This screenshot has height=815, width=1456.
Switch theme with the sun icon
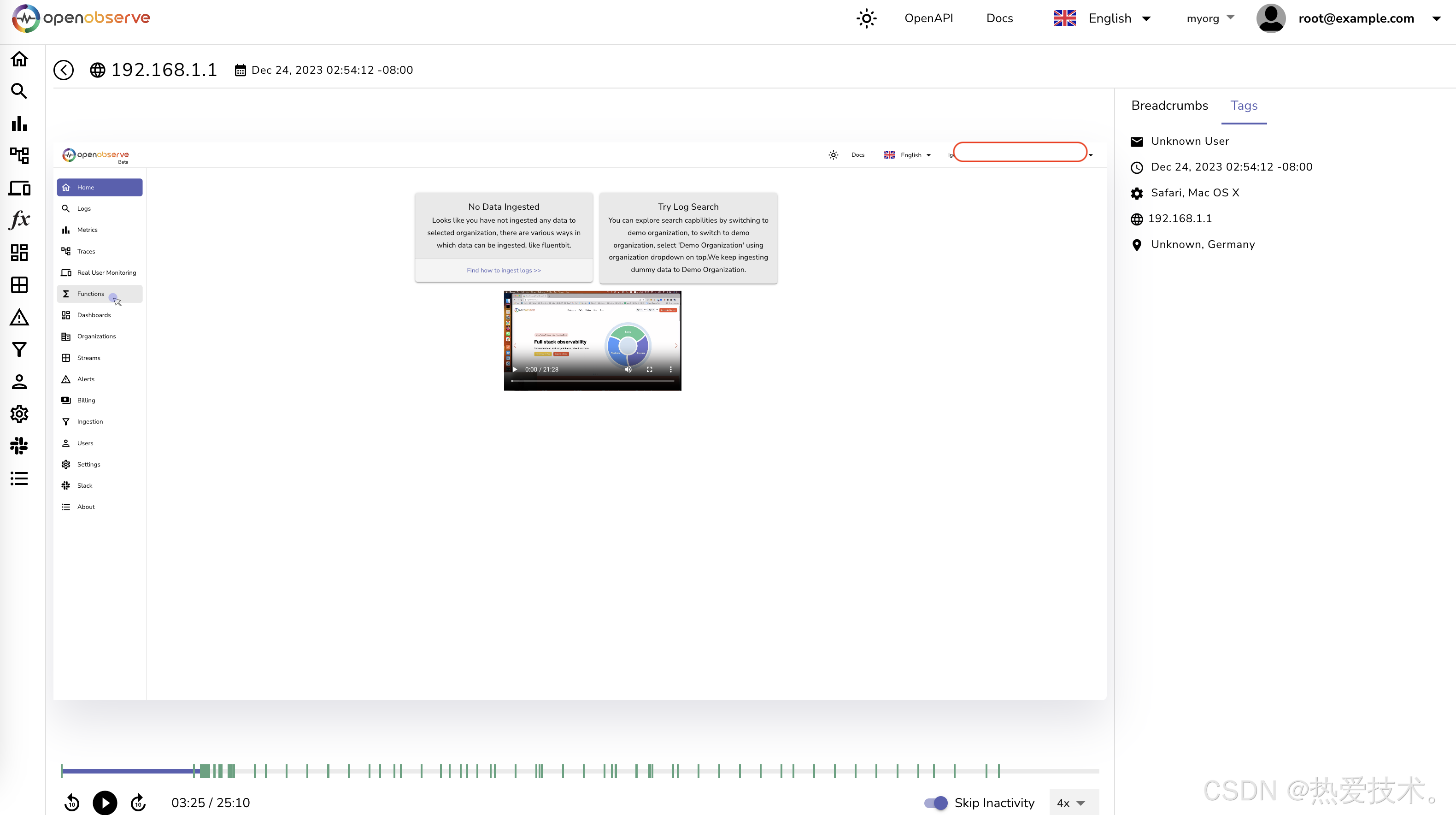click(x=866, y=18)
